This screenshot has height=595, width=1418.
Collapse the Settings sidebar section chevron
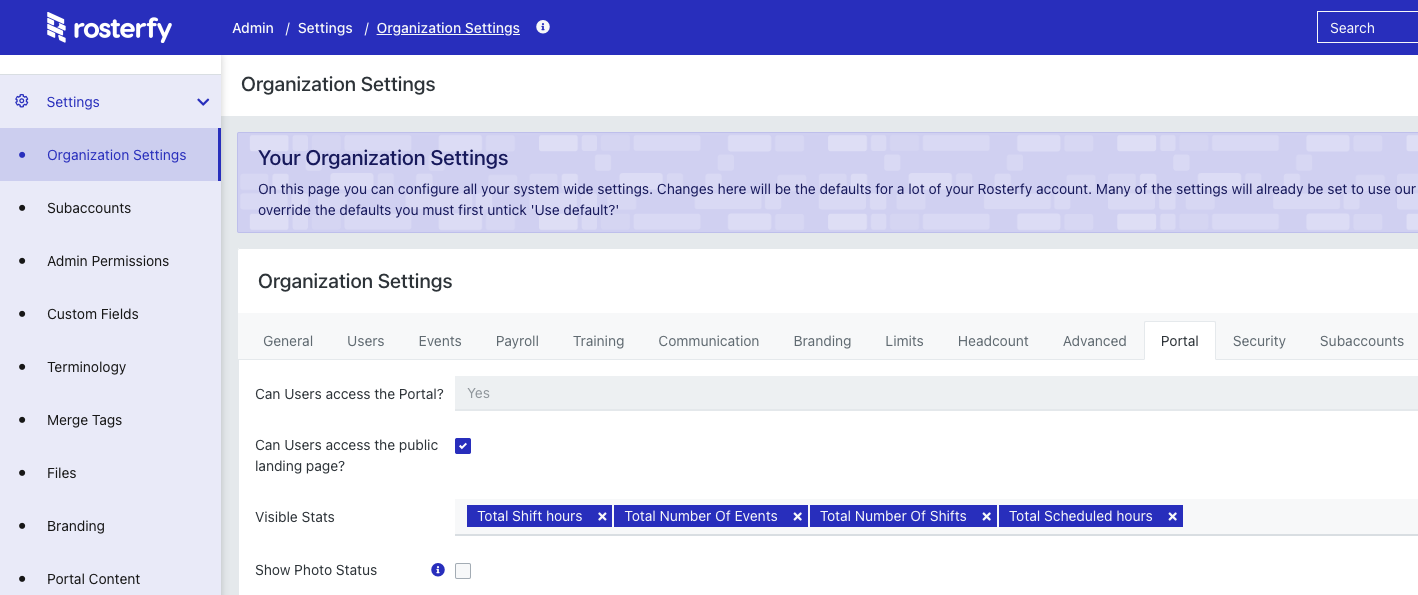tap(203, 102)
